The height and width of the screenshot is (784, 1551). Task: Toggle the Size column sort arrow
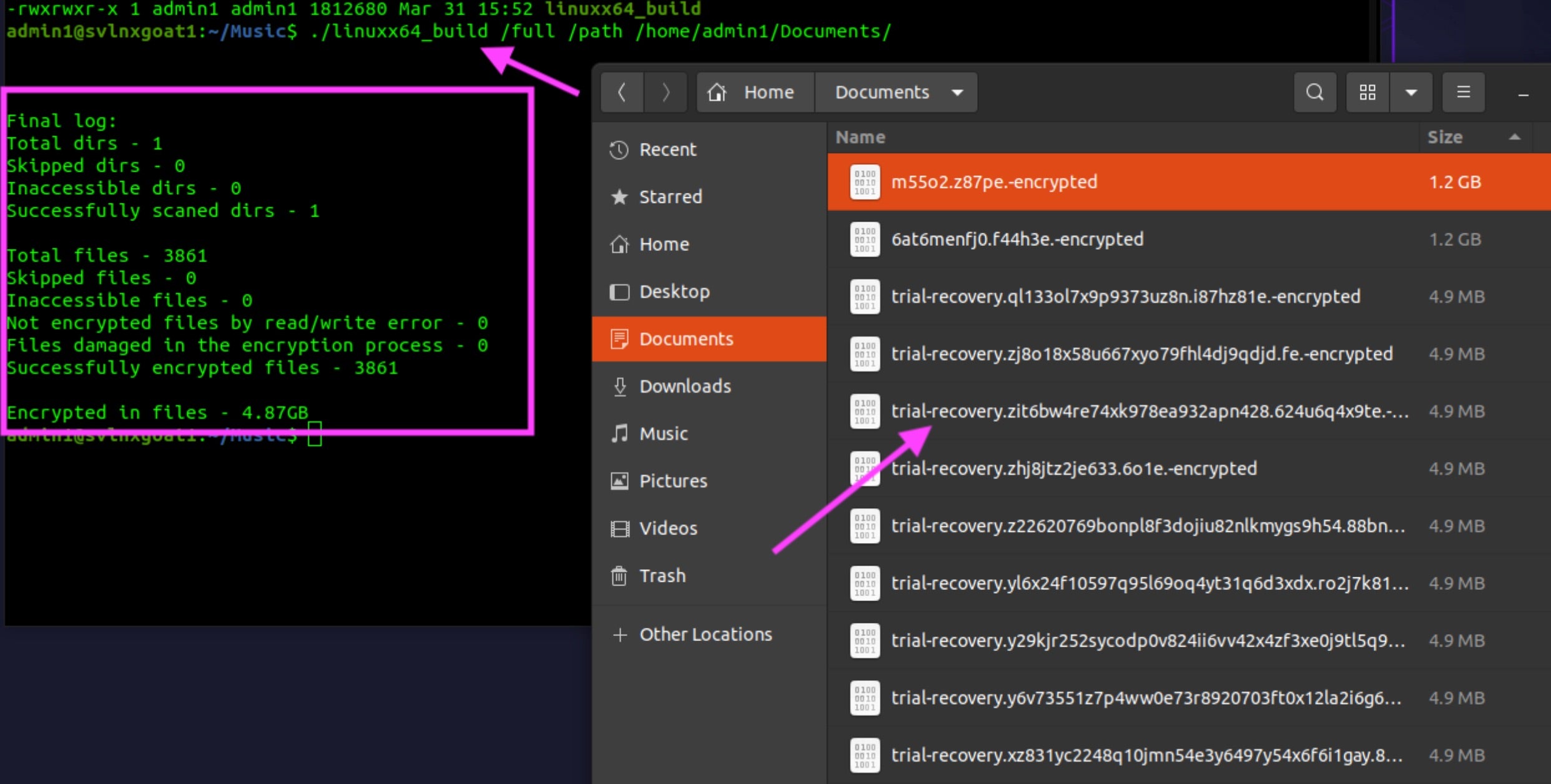(1514, 137)
